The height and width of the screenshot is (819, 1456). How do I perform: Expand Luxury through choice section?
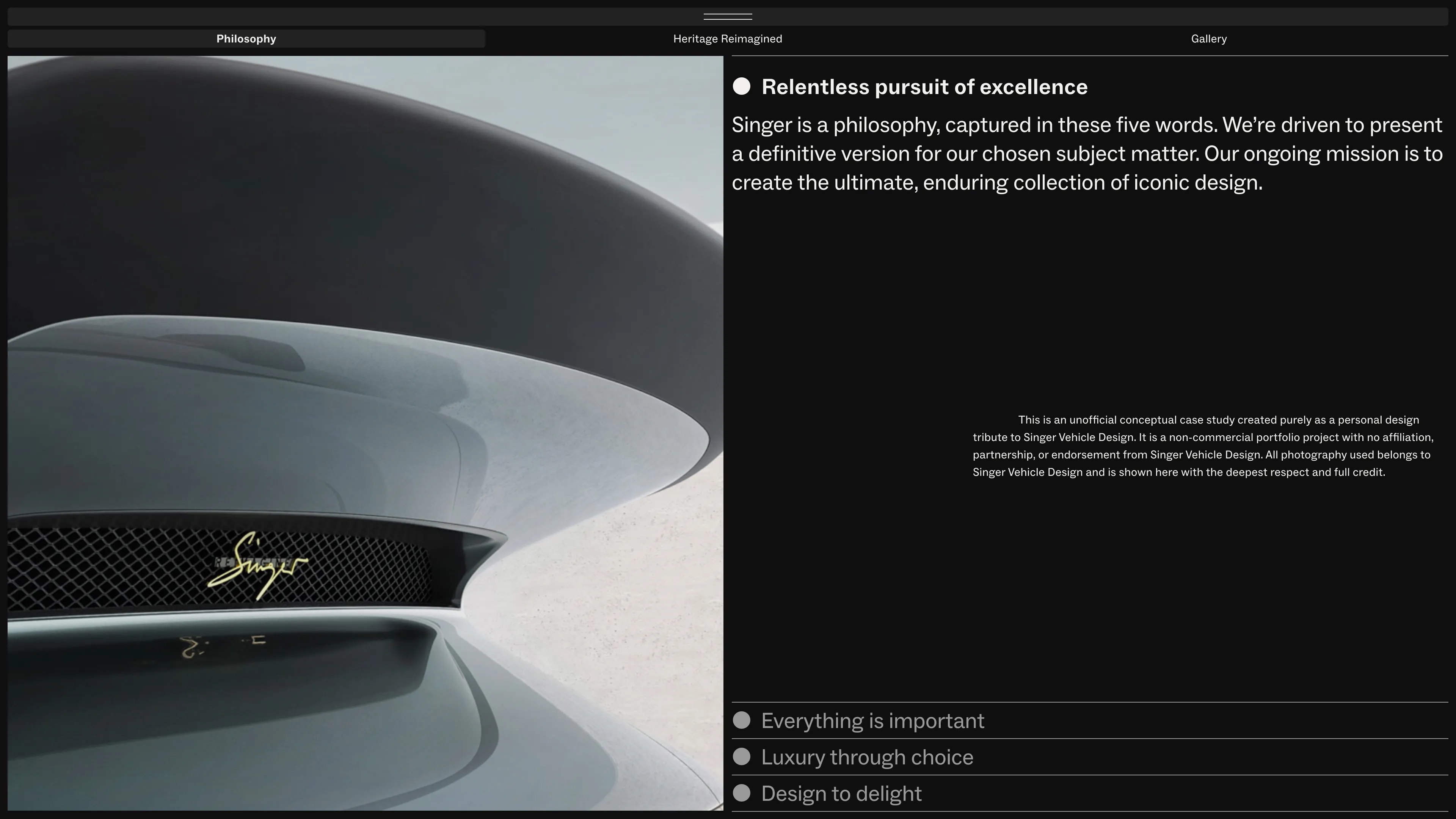1090,757
